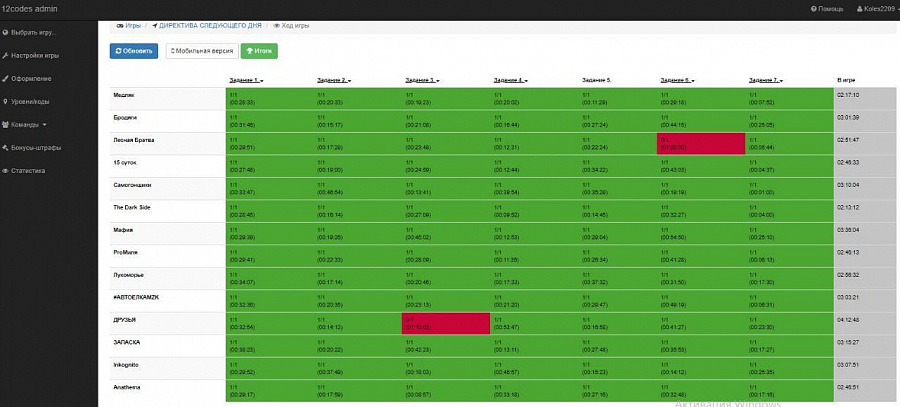The width and height of the screenshot is (900, 407).
Task: Select the #АВТОЕЛКАМZK team name
Action: click(137, 297)
